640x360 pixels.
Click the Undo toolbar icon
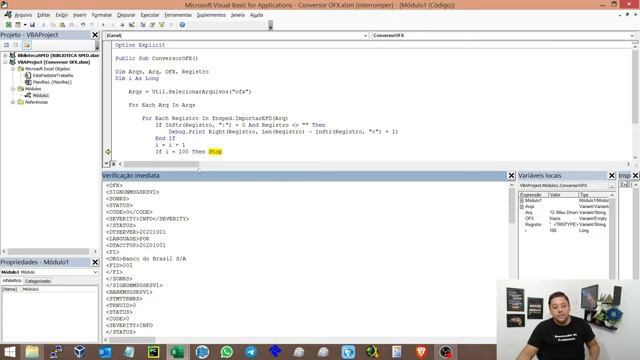[x=83, y=25]
